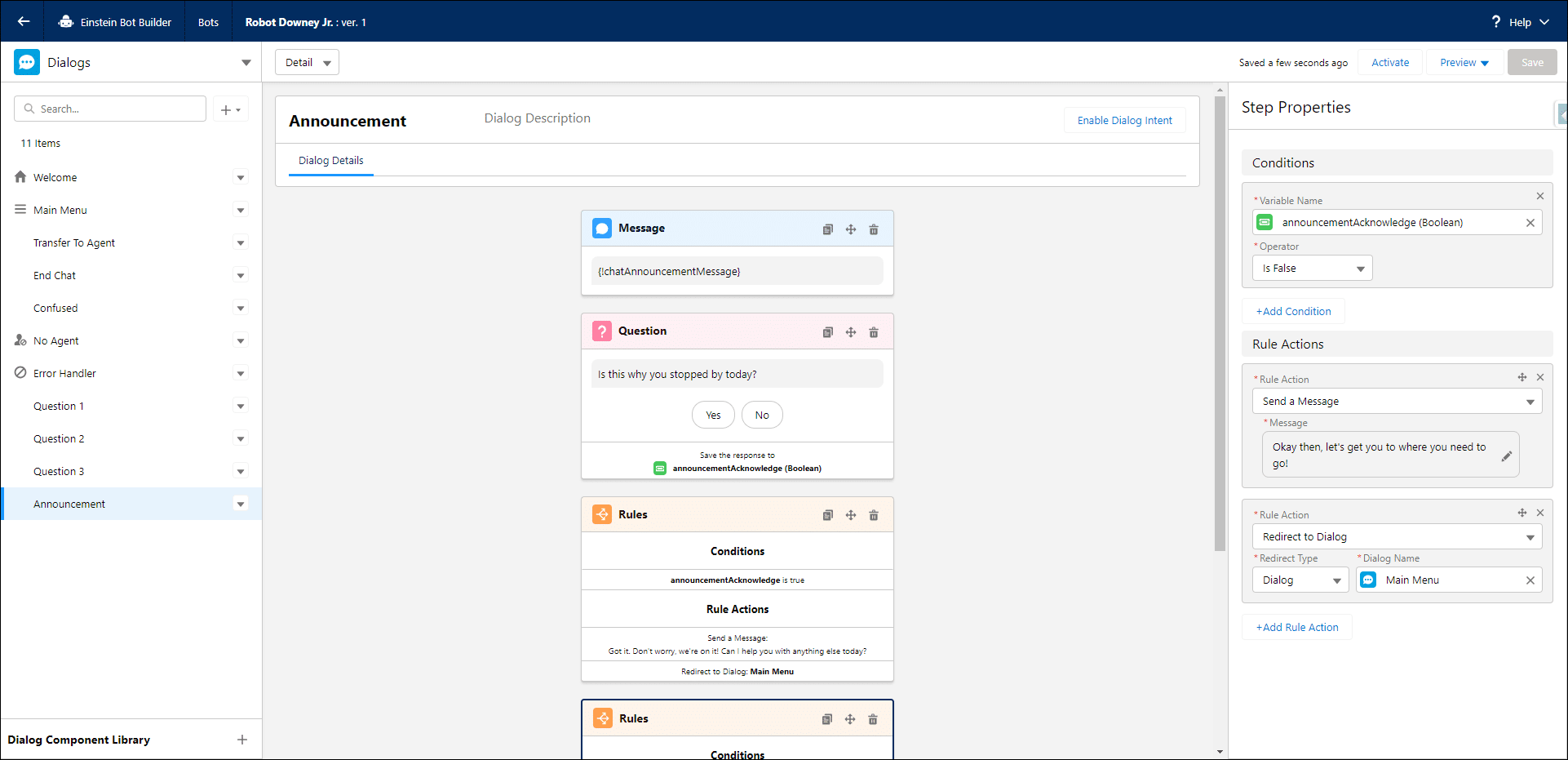Click the Dialog Description field

537,118
